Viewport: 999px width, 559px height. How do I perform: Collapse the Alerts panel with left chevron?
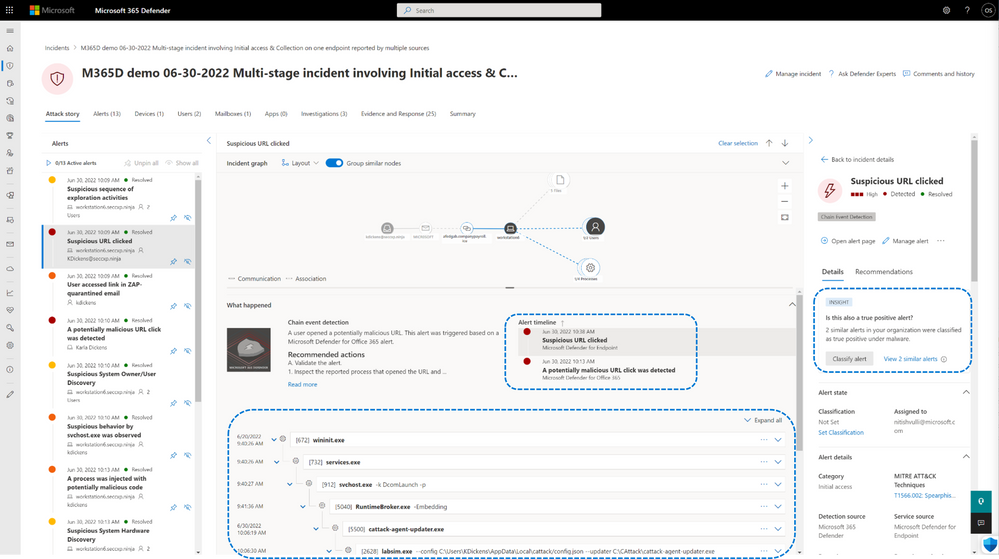click(209, 140)
